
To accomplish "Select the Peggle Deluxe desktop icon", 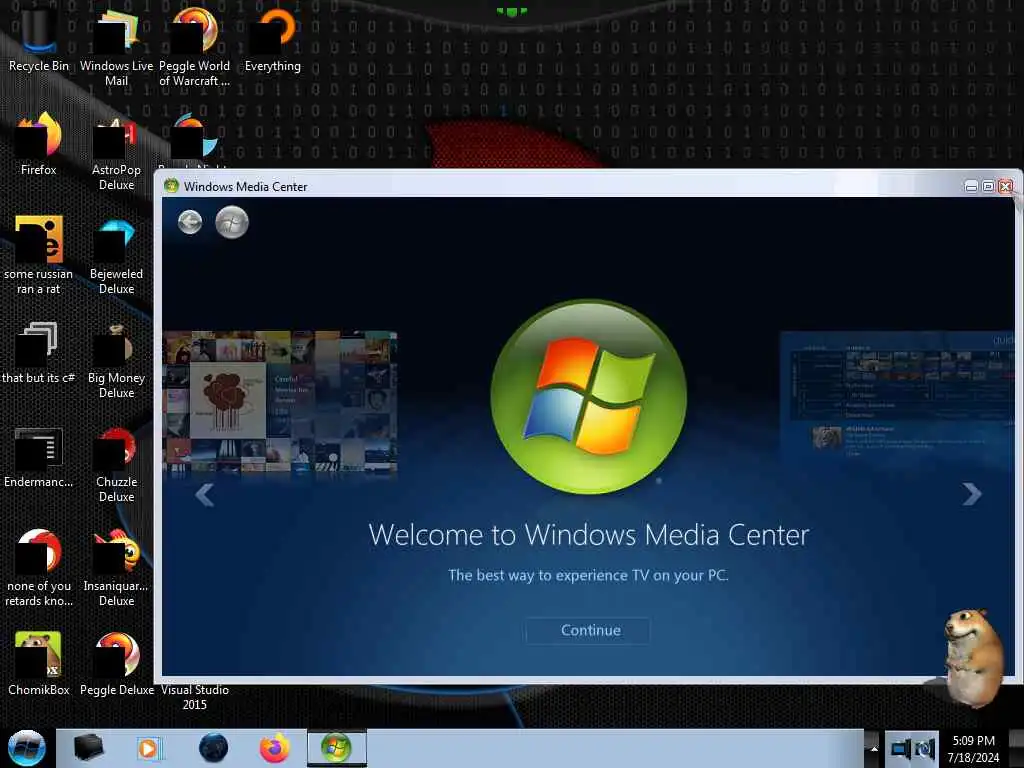I will [x=116, y=664].
